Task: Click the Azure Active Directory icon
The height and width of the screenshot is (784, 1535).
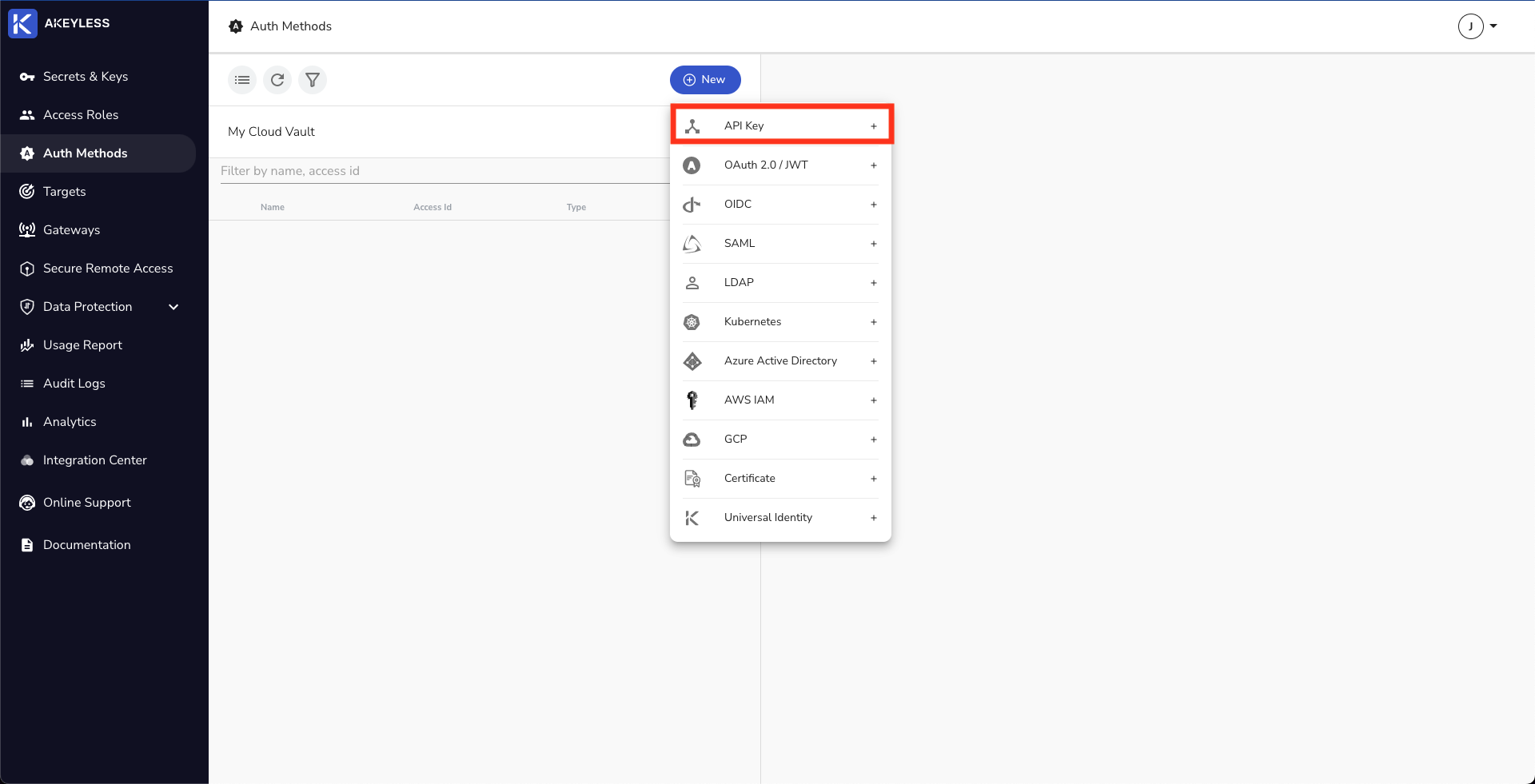Action: click(x=692, y=361)
